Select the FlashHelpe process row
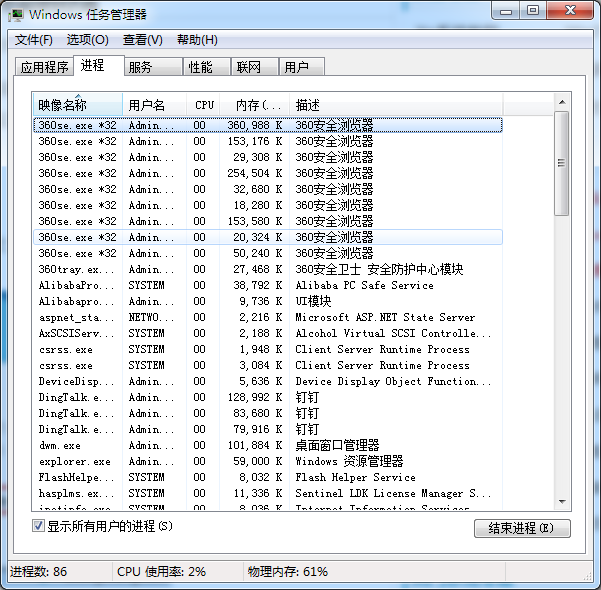The image size is (601, 590). pos(268,477)
